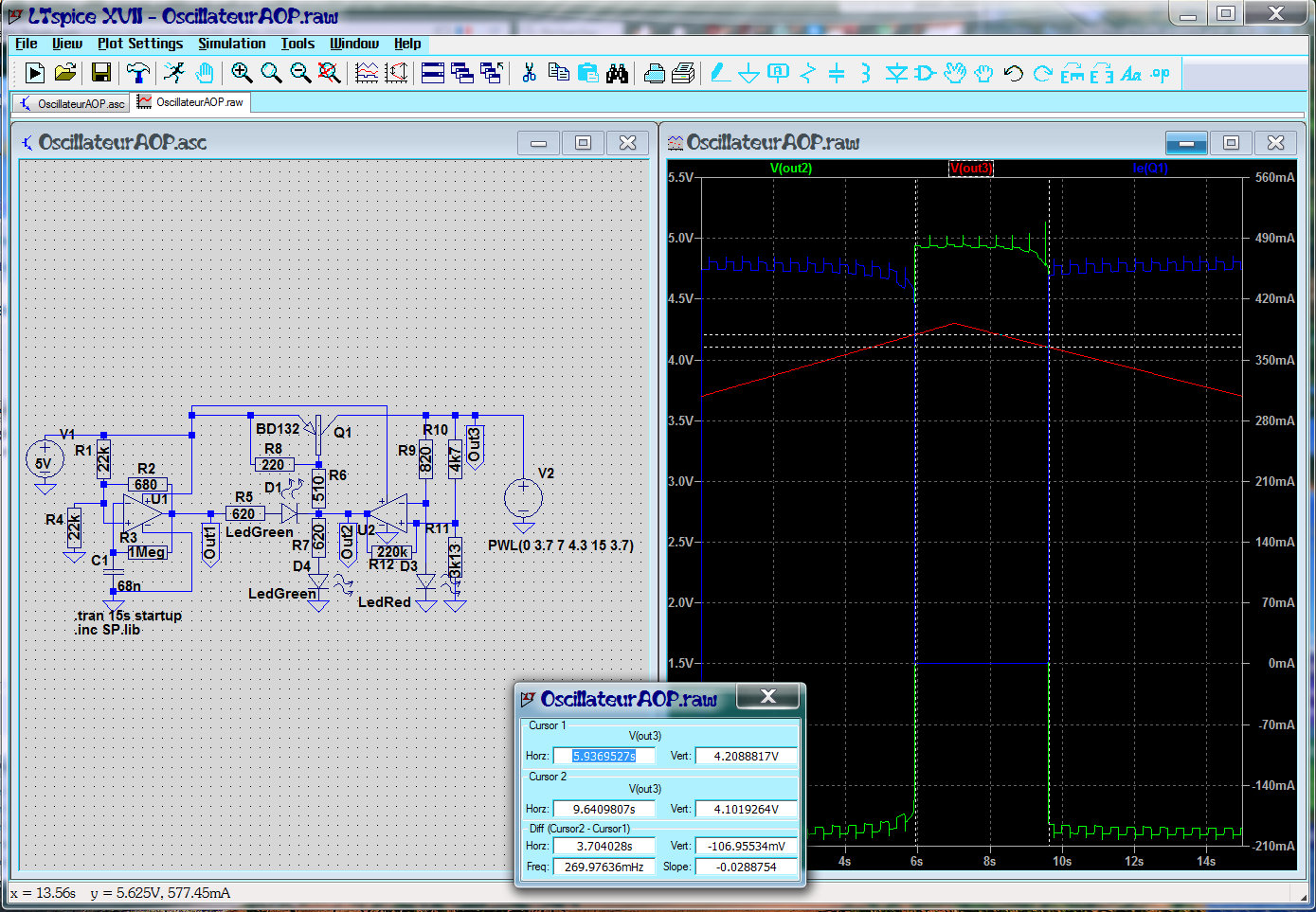Click the Cursor 2 Vert value field
Image resolution: width=1316 pixels, height=912 pixels.
coord(746,809)
